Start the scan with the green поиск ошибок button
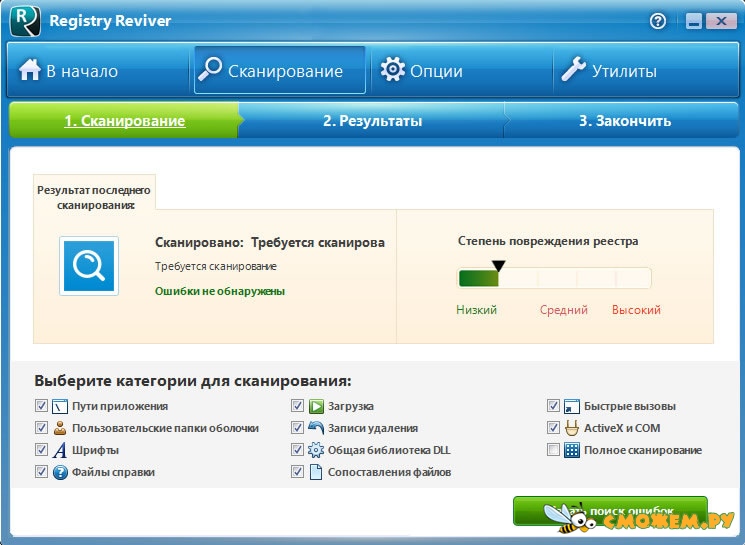This screenshot has width=745, height=545. [x=610, y=511]
